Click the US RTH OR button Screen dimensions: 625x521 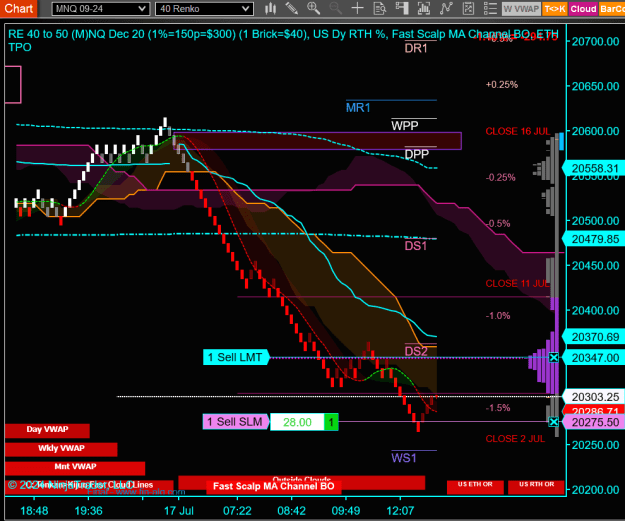(x=537, y=487)
